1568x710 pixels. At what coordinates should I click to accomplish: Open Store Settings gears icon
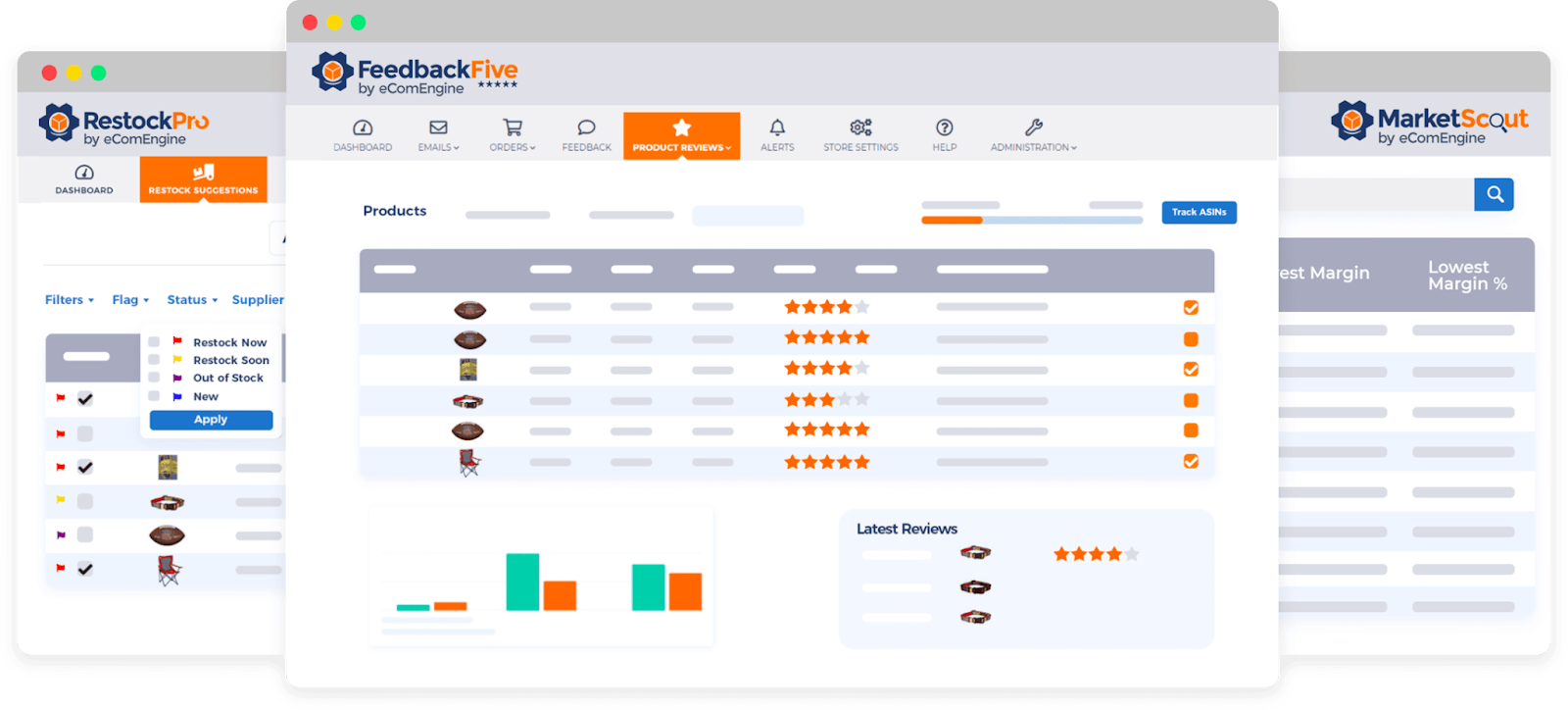click(860, 128)
